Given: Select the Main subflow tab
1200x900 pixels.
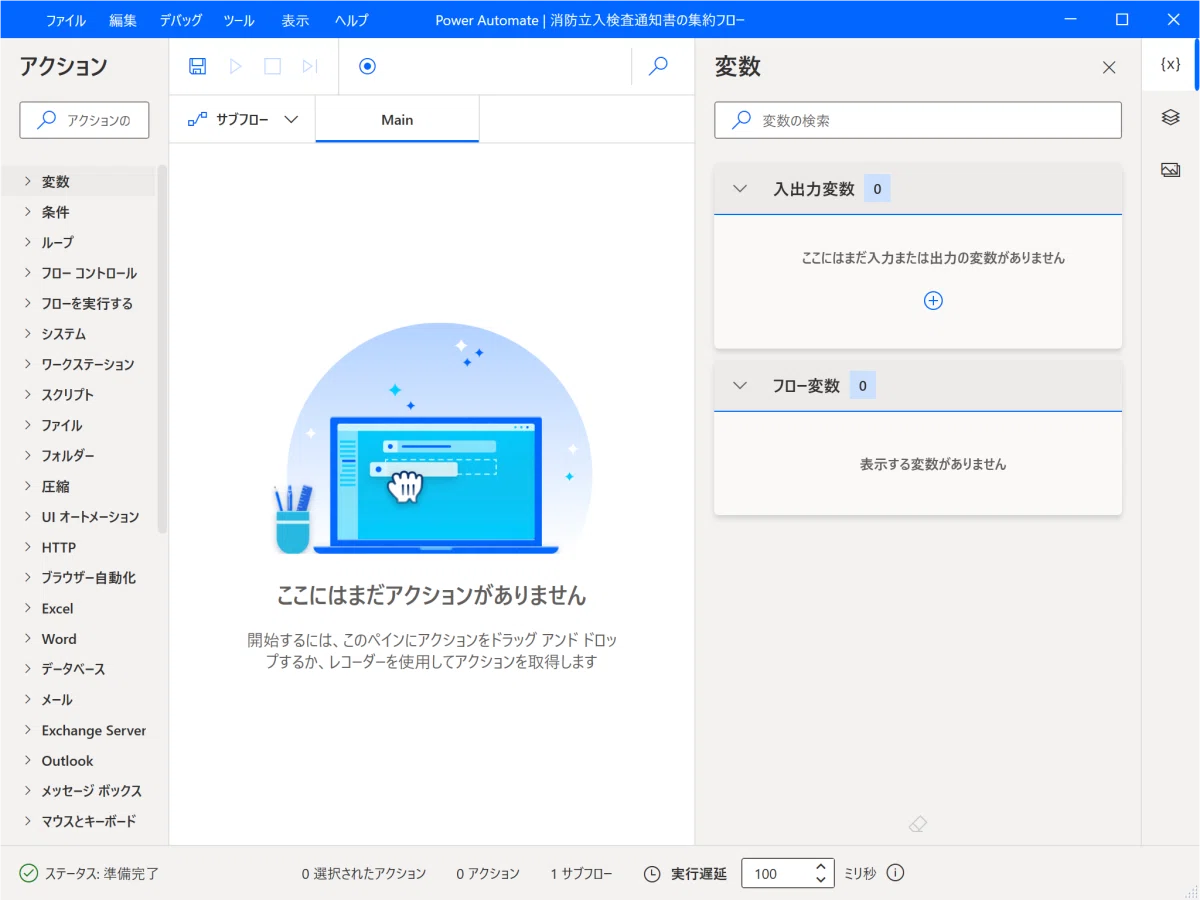Looking at the screenshot, I should click(397, 120).
